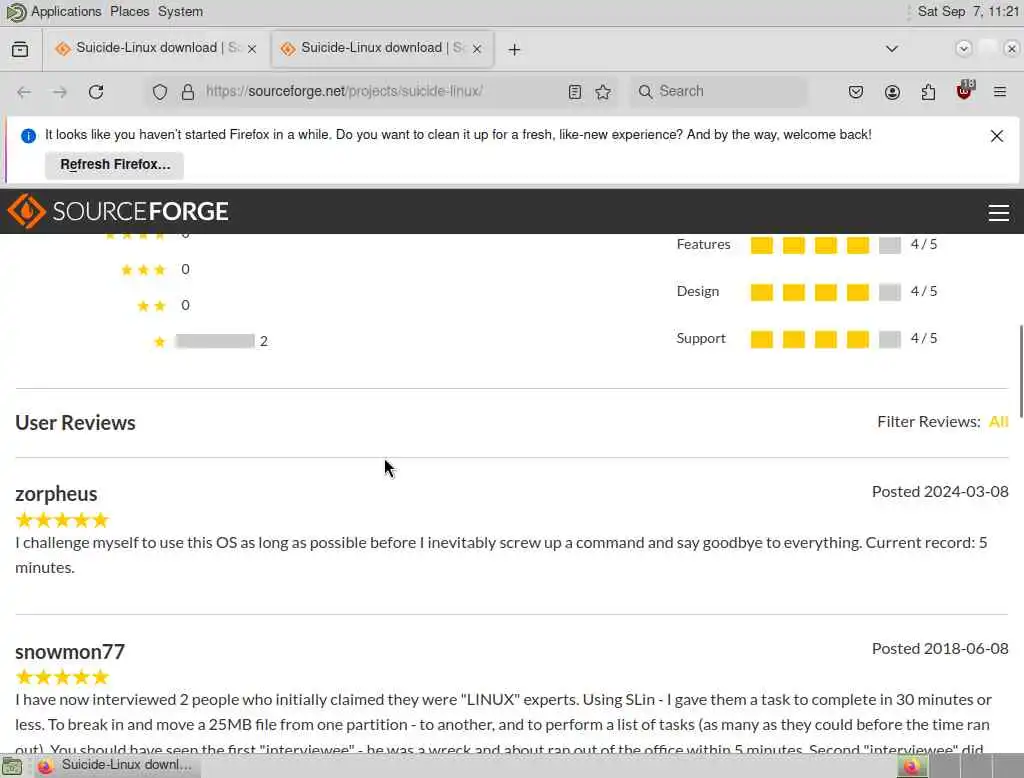Open Firefox View button
The width and height of the screenshot is (1024, 778).
pyautogui.click(x=20, y=49)
